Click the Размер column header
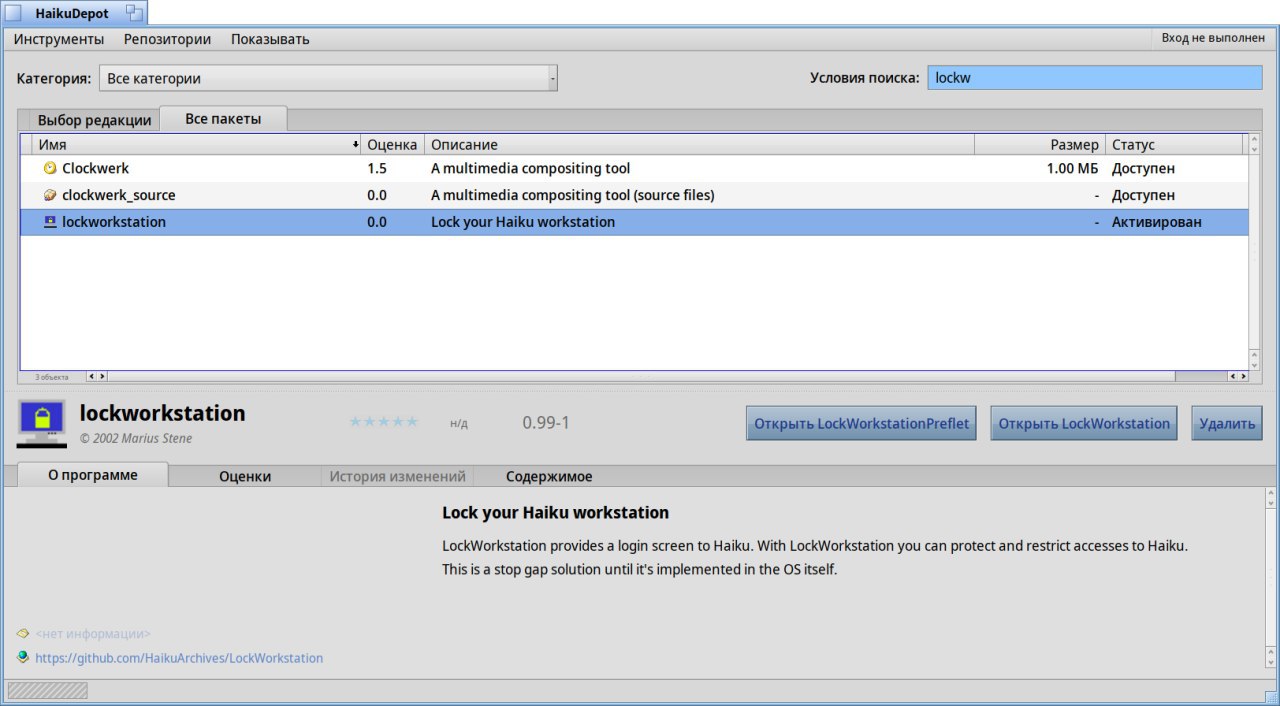This screenshot has width=1280, height=706. click(x=1040, y=145)
